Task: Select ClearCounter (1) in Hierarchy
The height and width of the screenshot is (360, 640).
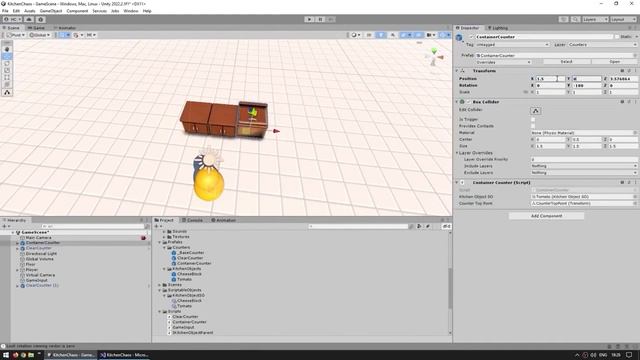Action: (x=42, y=286)
